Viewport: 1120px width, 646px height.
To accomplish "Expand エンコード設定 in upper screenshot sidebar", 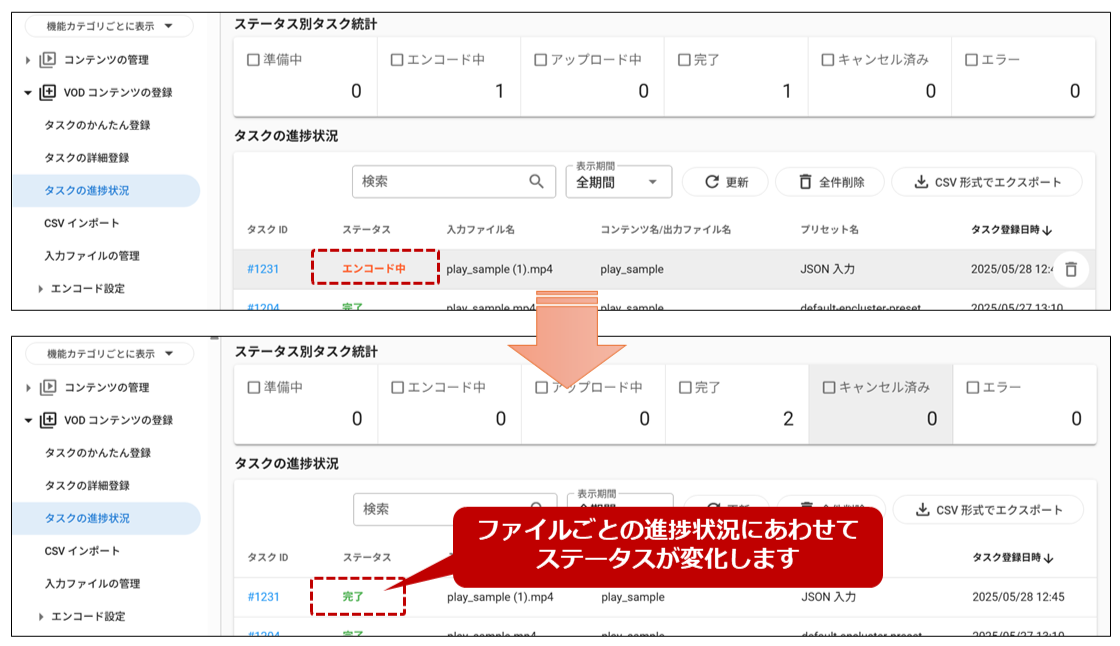I will [40, 289].
